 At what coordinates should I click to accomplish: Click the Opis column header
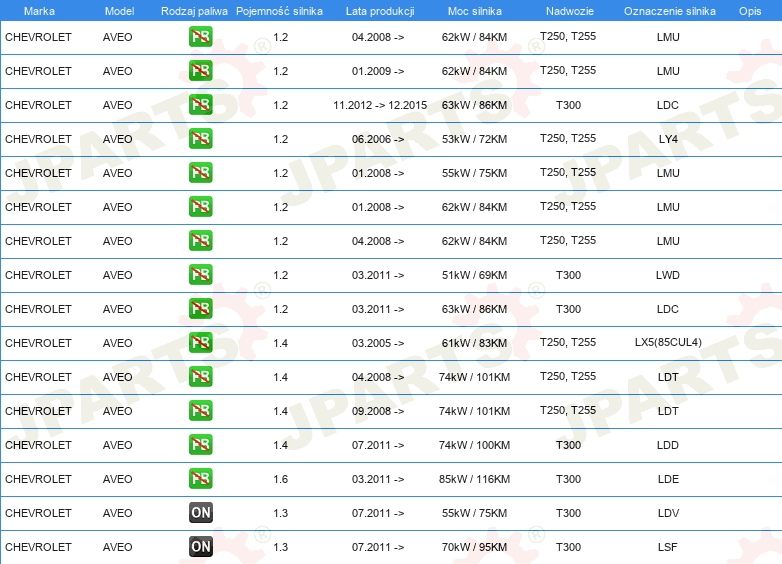pos(749,10)
